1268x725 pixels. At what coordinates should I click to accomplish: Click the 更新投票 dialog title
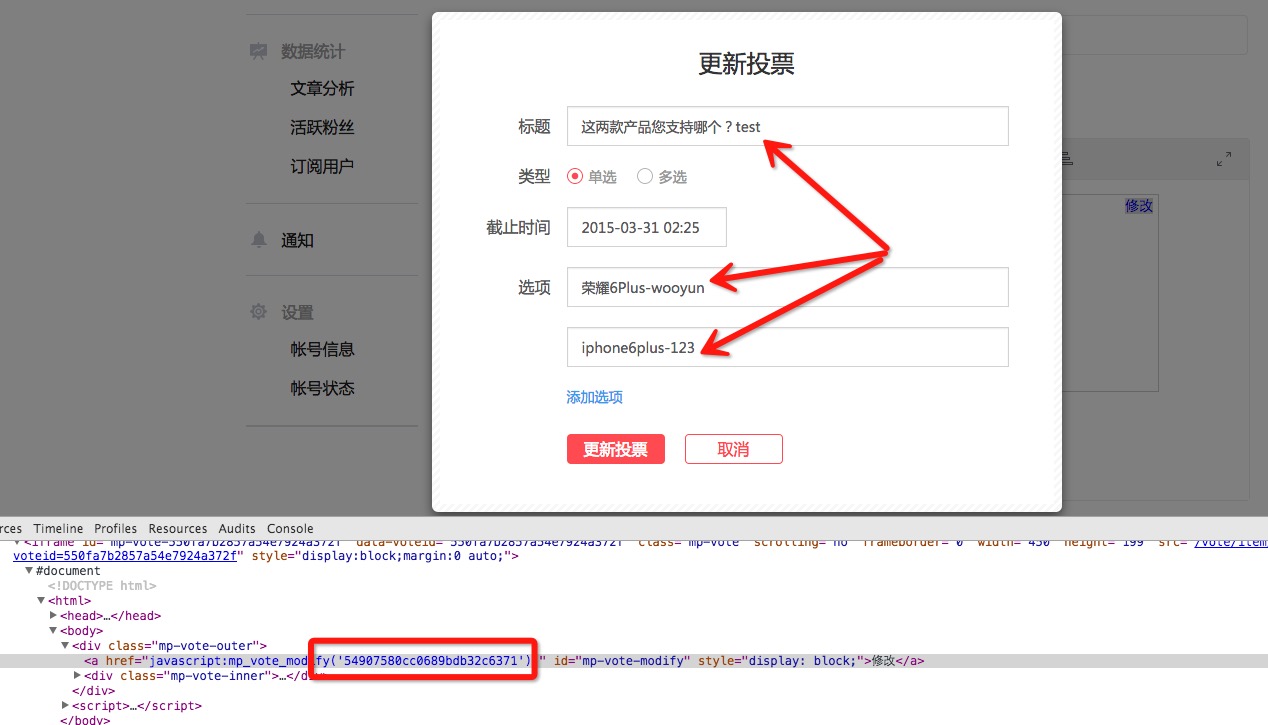coord(746,64)
